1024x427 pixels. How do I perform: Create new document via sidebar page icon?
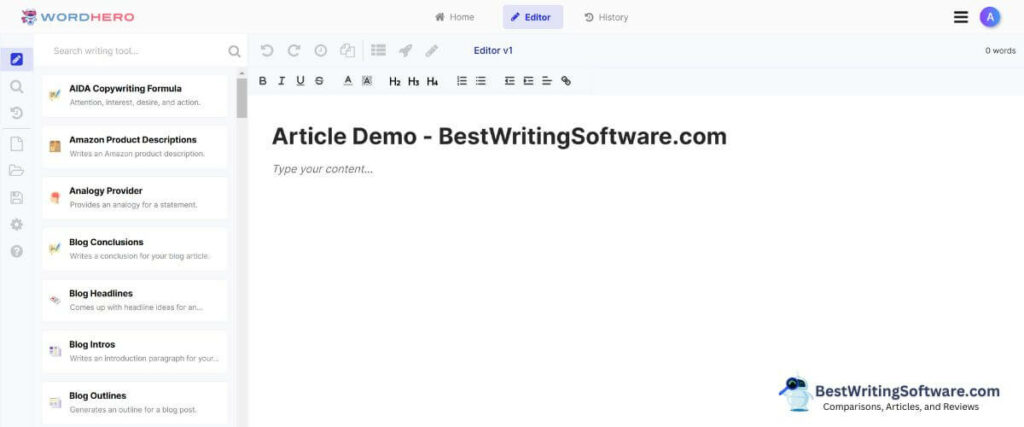[17, 144]
